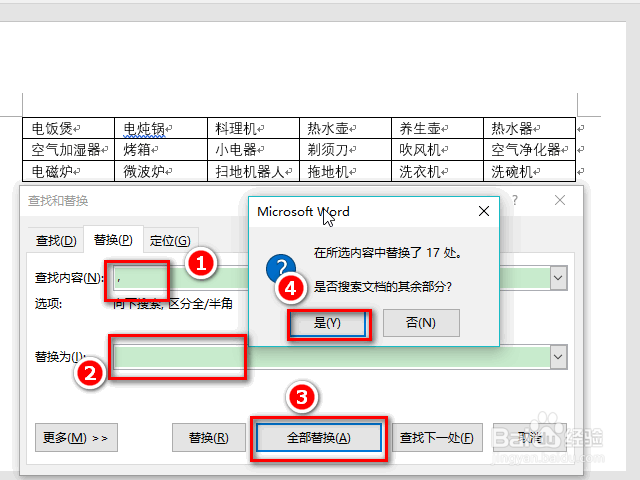
Task: Click the 更多(M) >> button
Action: 76,438
